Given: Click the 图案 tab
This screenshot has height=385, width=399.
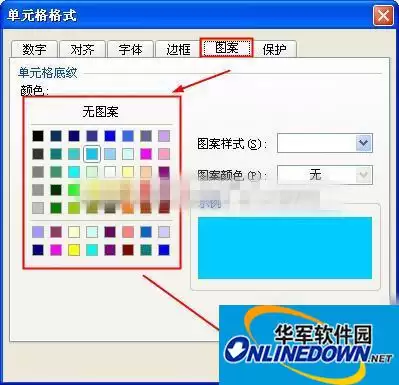Looking at the screenshot, I should pyautogui.click(x=227, y=48).
